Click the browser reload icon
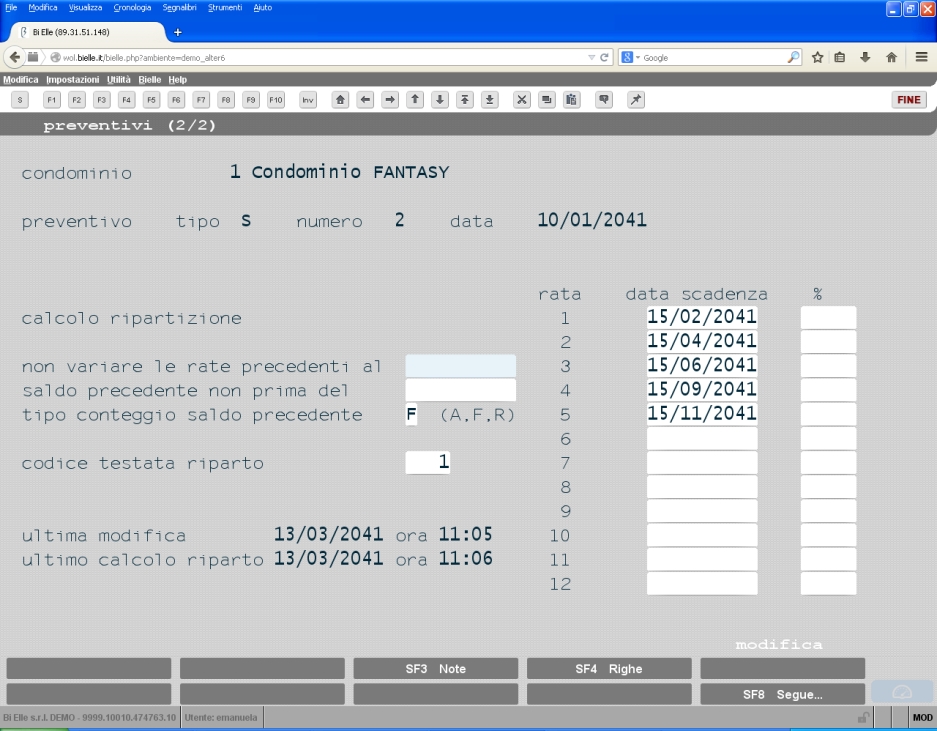 [x=604, y=57]
